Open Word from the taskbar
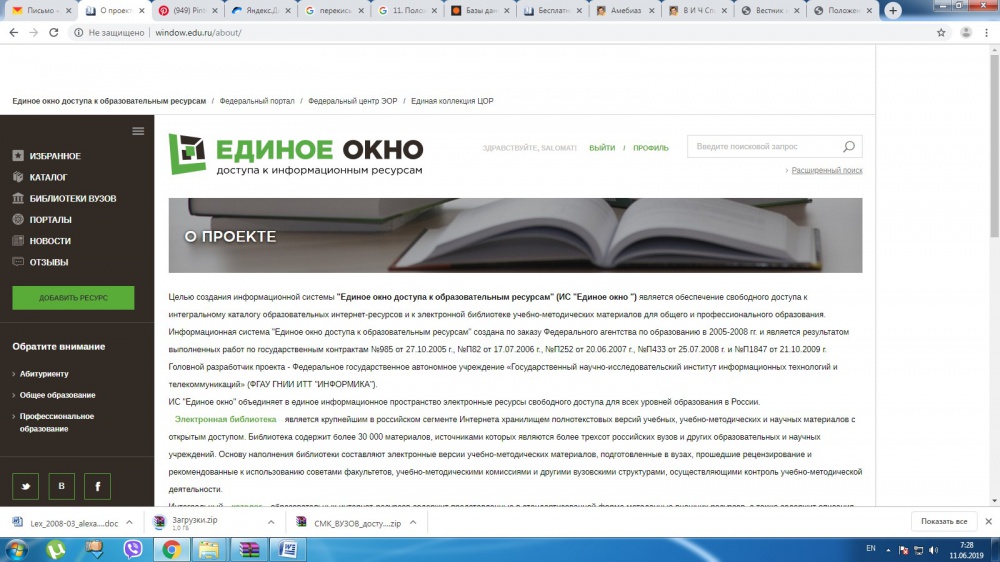The height and width of the screenshot is (562, 1000). (288, 549)
